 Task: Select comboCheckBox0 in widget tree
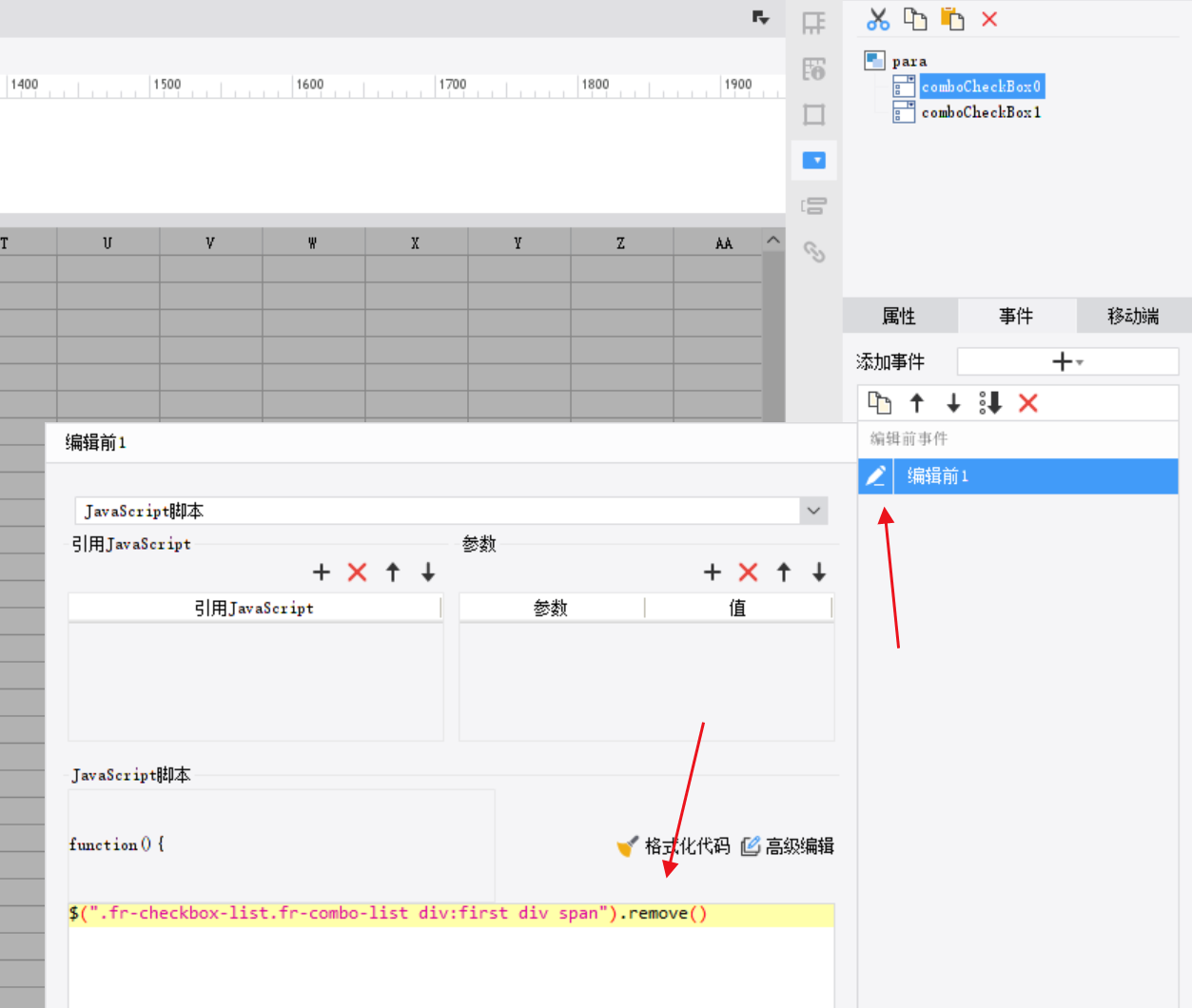[x=982, y=87]
